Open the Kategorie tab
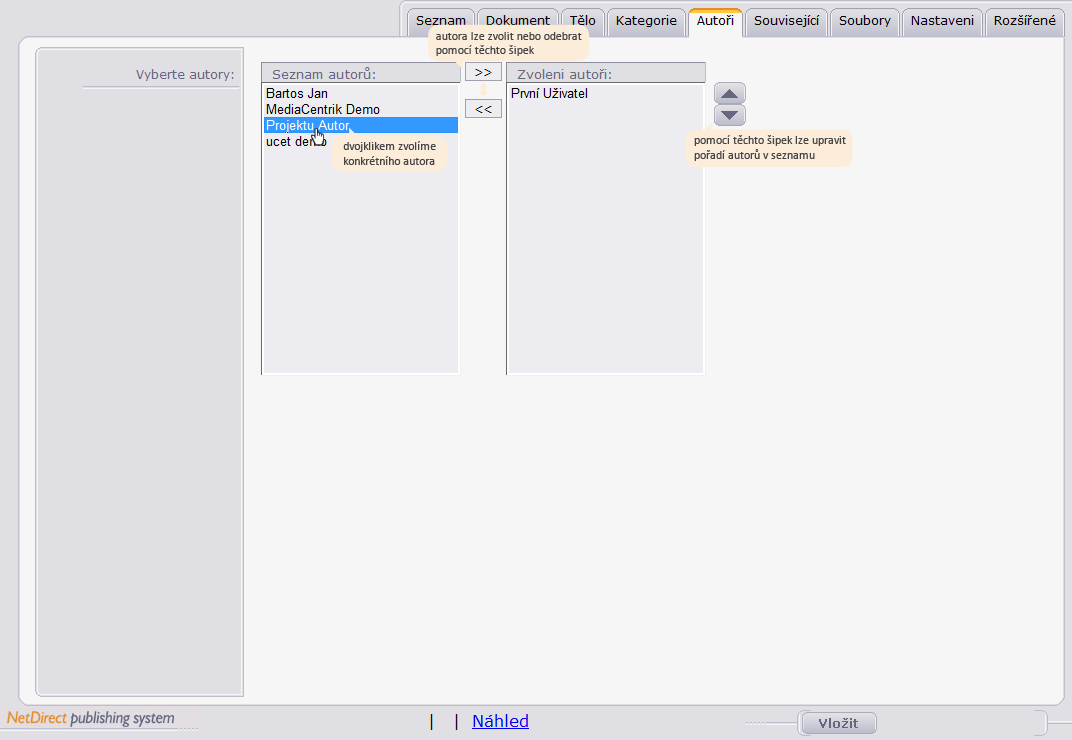The image size is (1072, 740). [646, 21]
